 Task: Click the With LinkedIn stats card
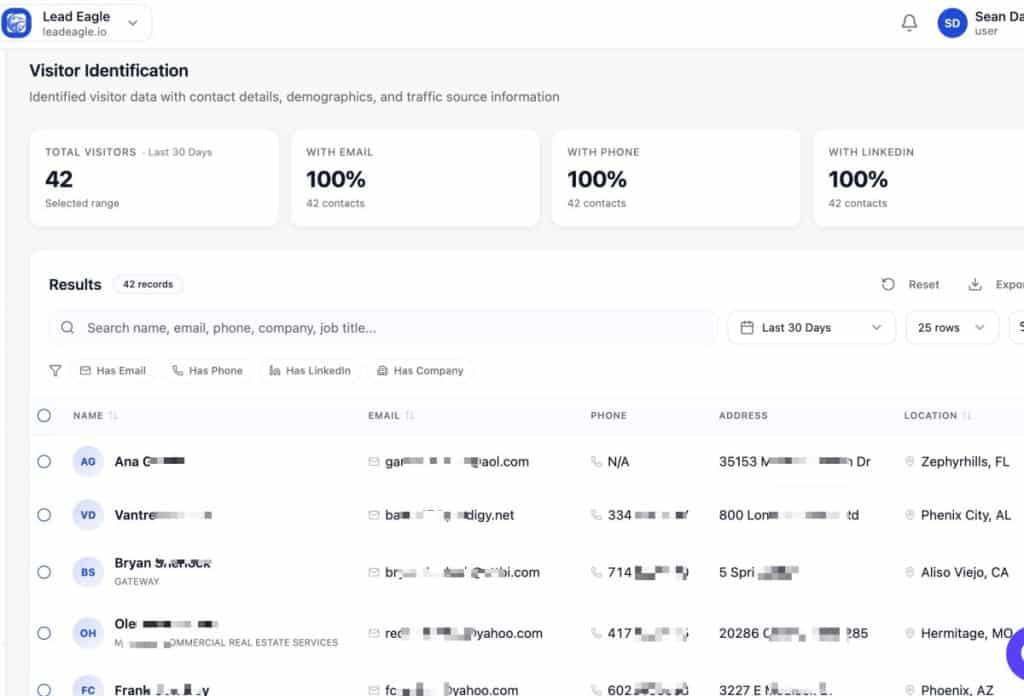point(919,178)
